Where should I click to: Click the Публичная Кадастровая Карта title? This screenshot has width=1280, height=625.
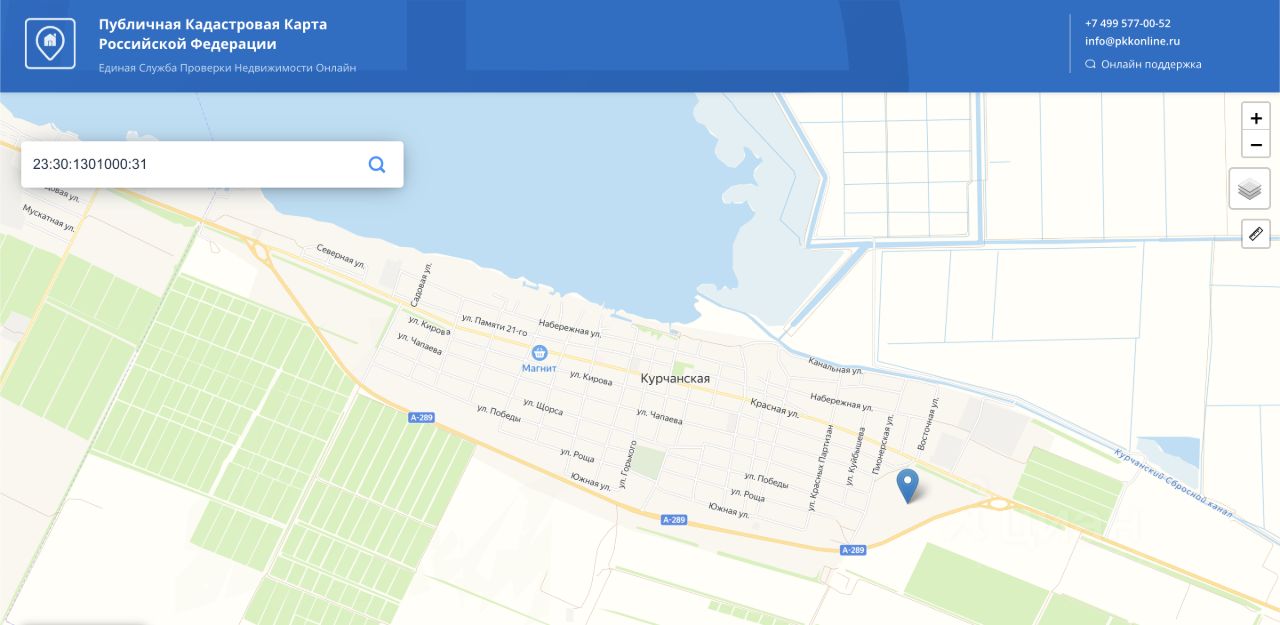click(213, 34)
